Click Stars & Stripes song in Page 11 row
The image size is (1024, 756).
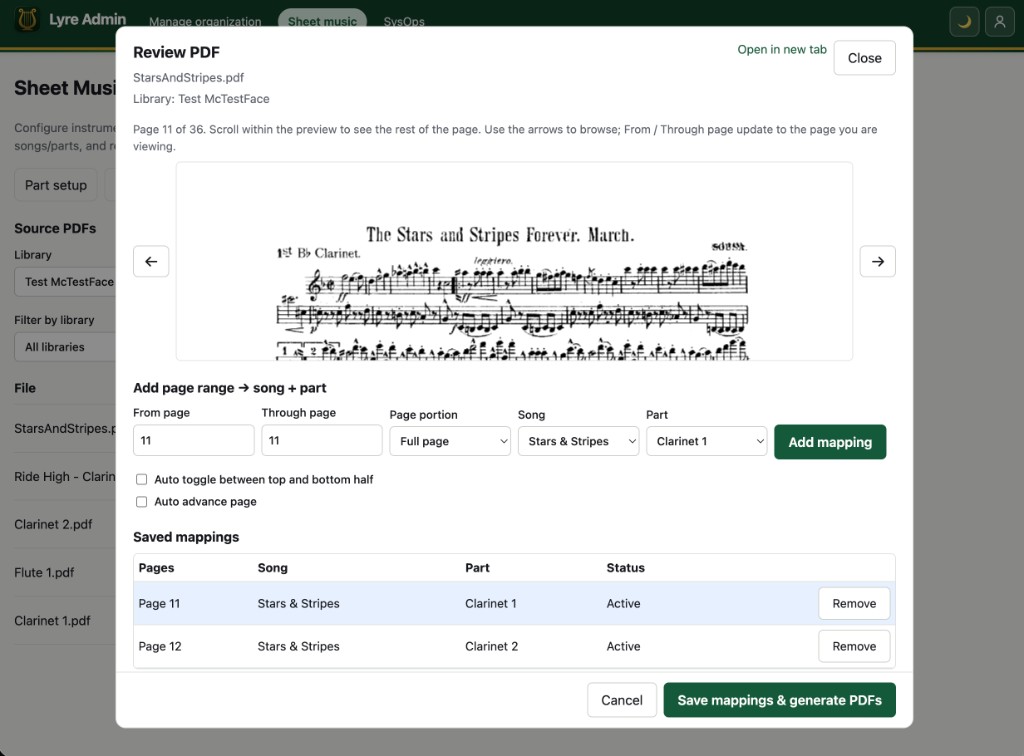[x=298, y=603]
